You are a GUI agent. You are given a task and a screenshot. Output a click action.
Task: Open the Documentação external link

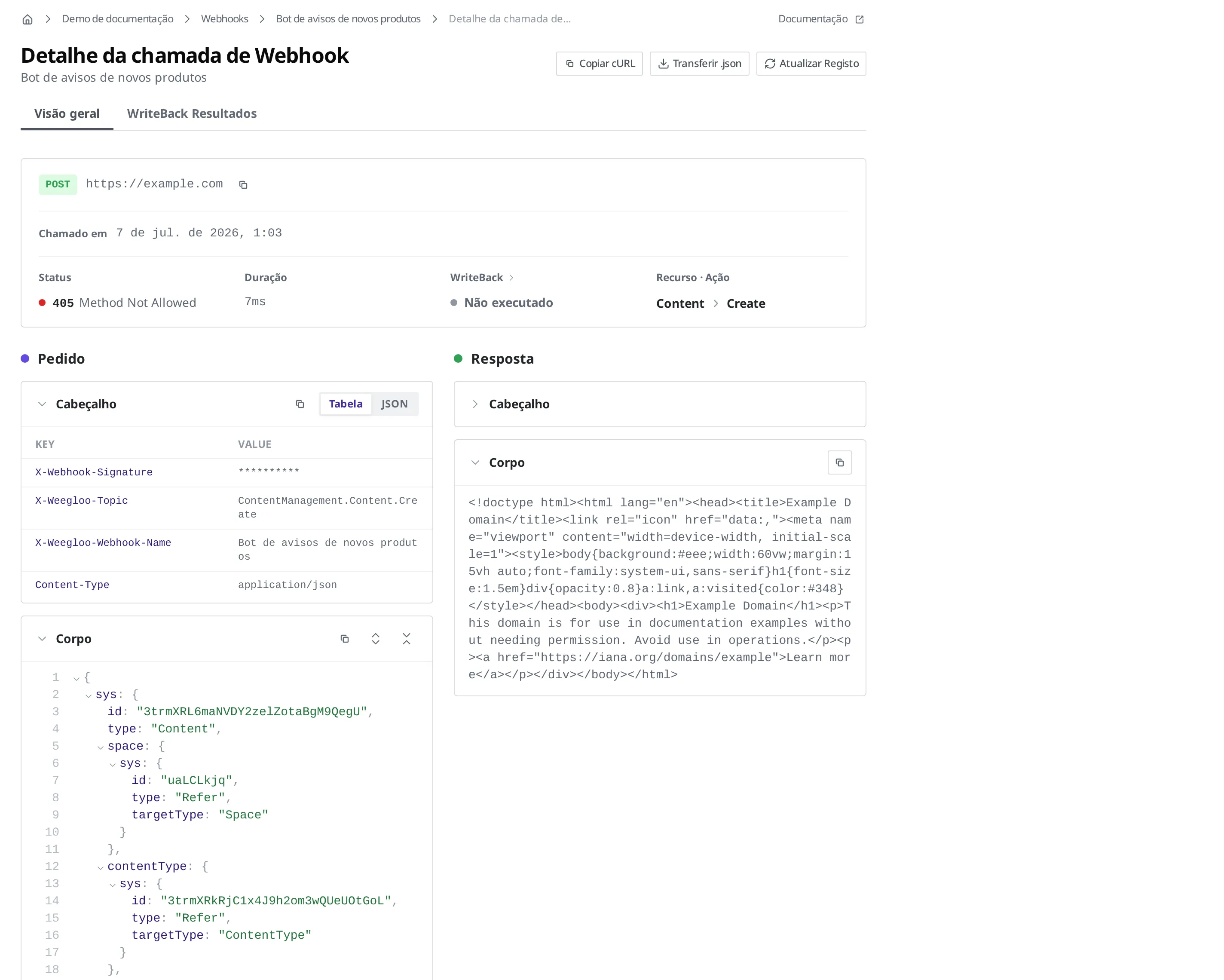coord(820,19)
